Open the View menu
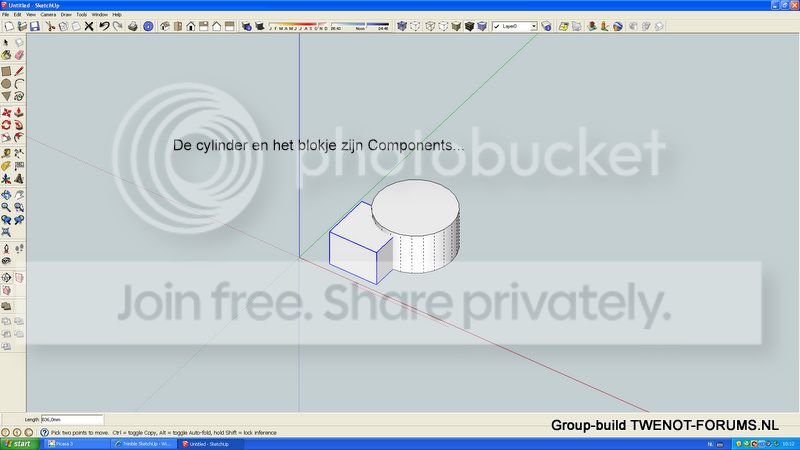Screen dimensions: 800x450 coord(31,15)
